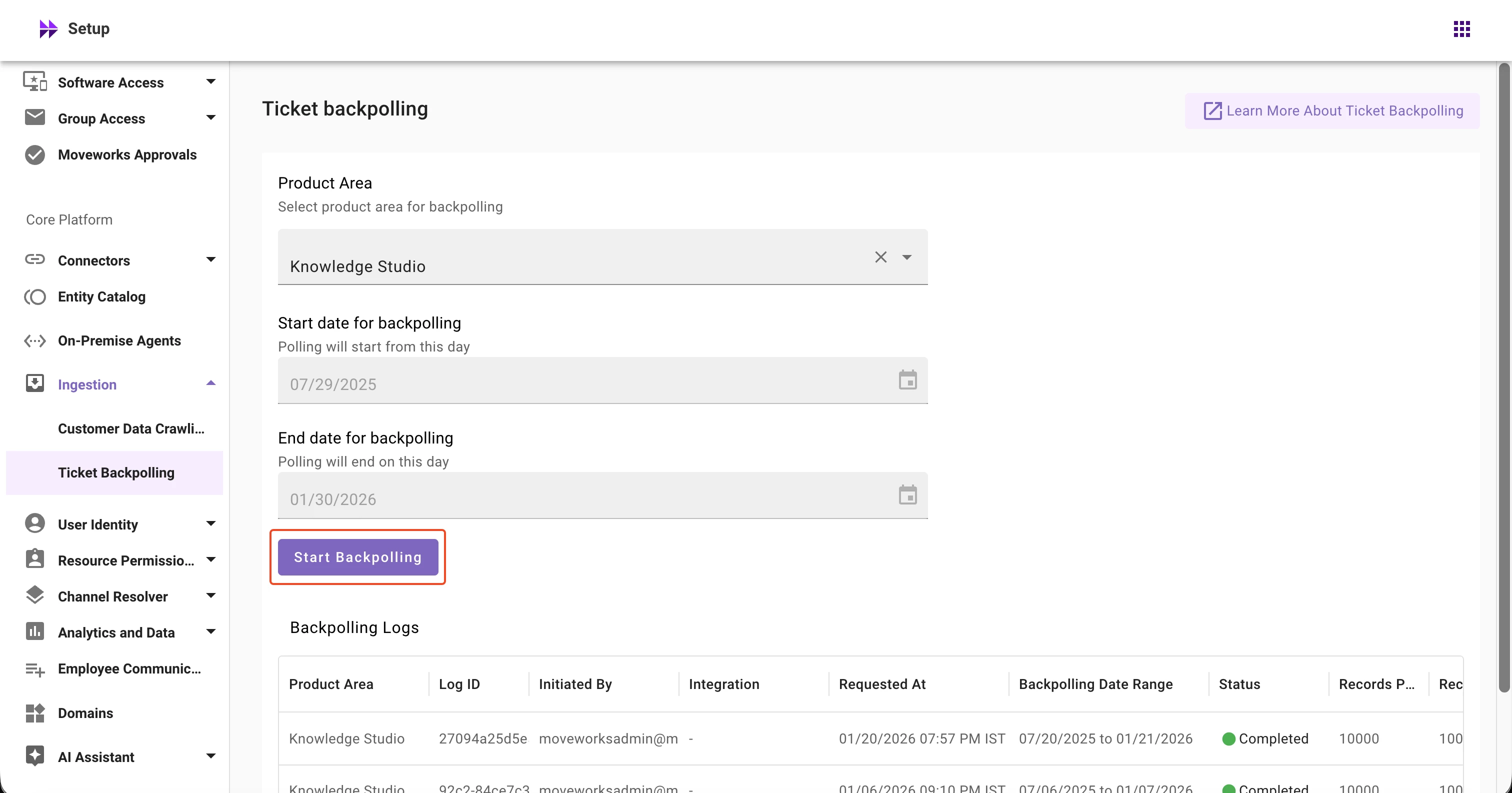
Task: Click the Moveworks Approvals checkmark icon
Action: (34, 155)
